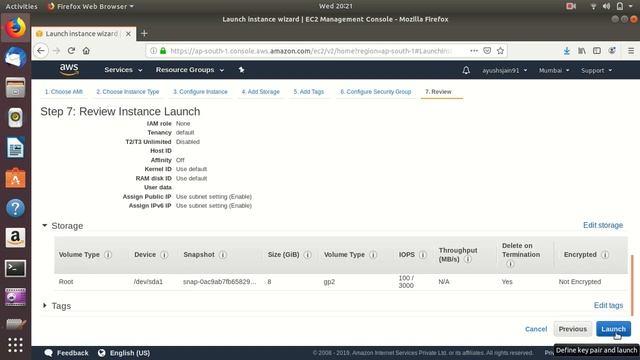Click the pin shortcuts icon in AWS navbar

241,70
